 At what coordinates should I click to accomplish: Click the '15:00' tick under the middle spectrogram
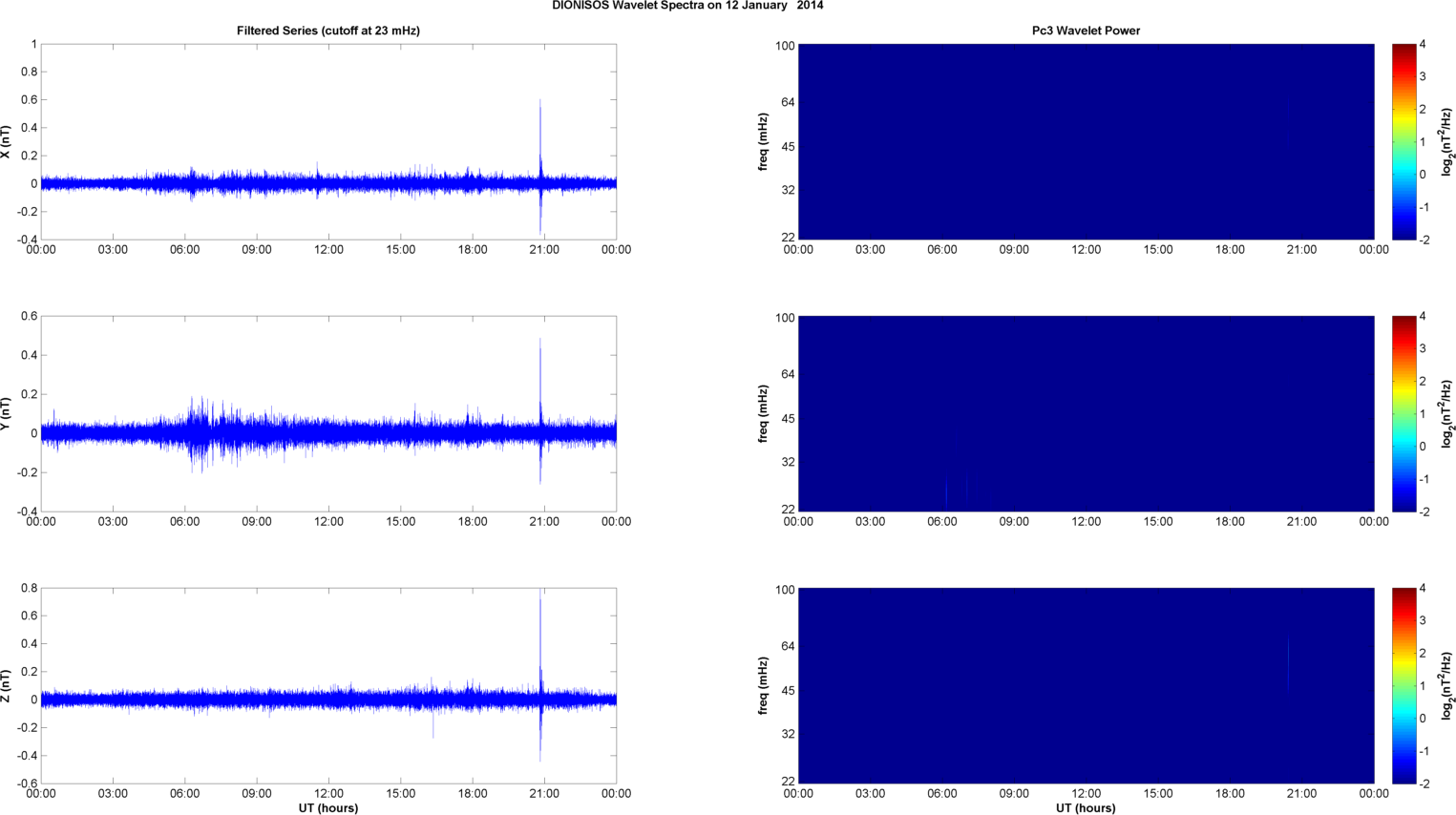pos(1158,522)
